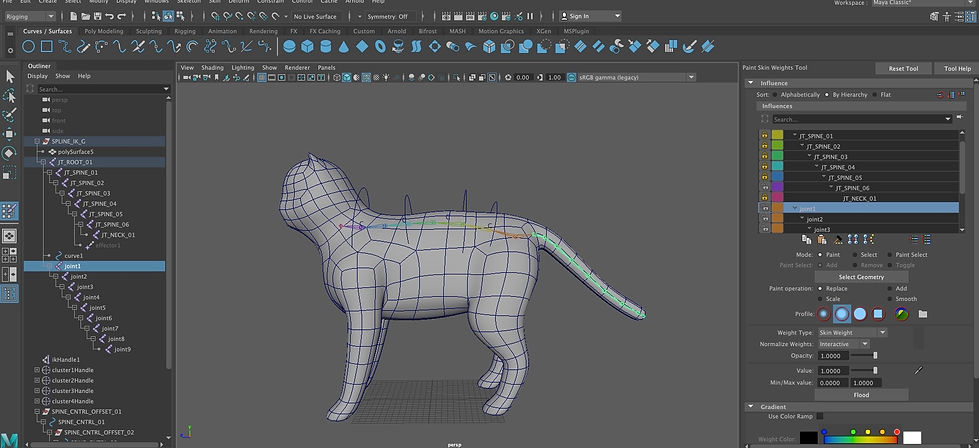Select the square brush profile icon
This screenshot has width=979, height=448.
pyautogui.click(x=878, y=314)
